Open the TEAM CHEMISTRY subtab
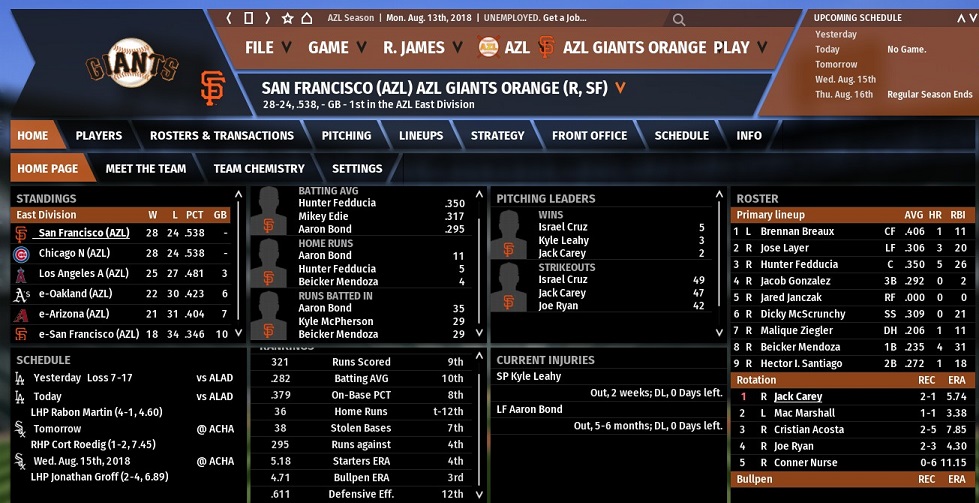The width and height of the screenshot is (979, 503). [x=258, y=168]
